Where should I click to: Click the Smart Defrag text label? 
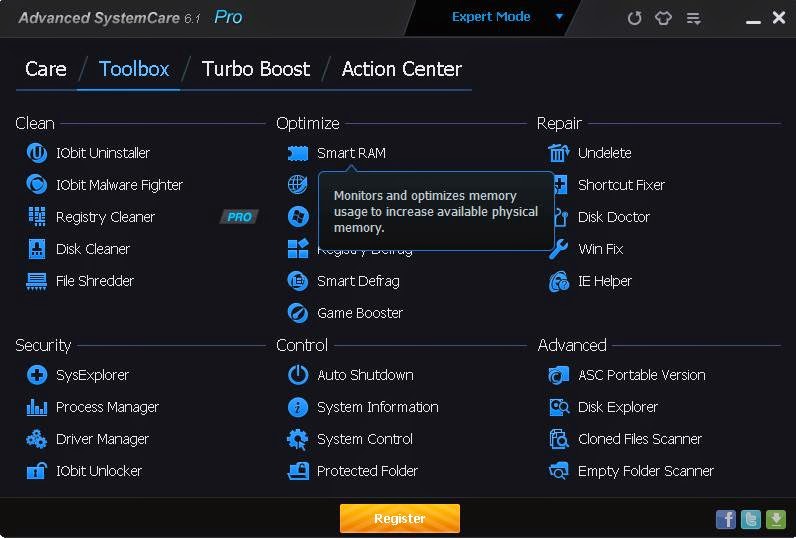(358, 281)
